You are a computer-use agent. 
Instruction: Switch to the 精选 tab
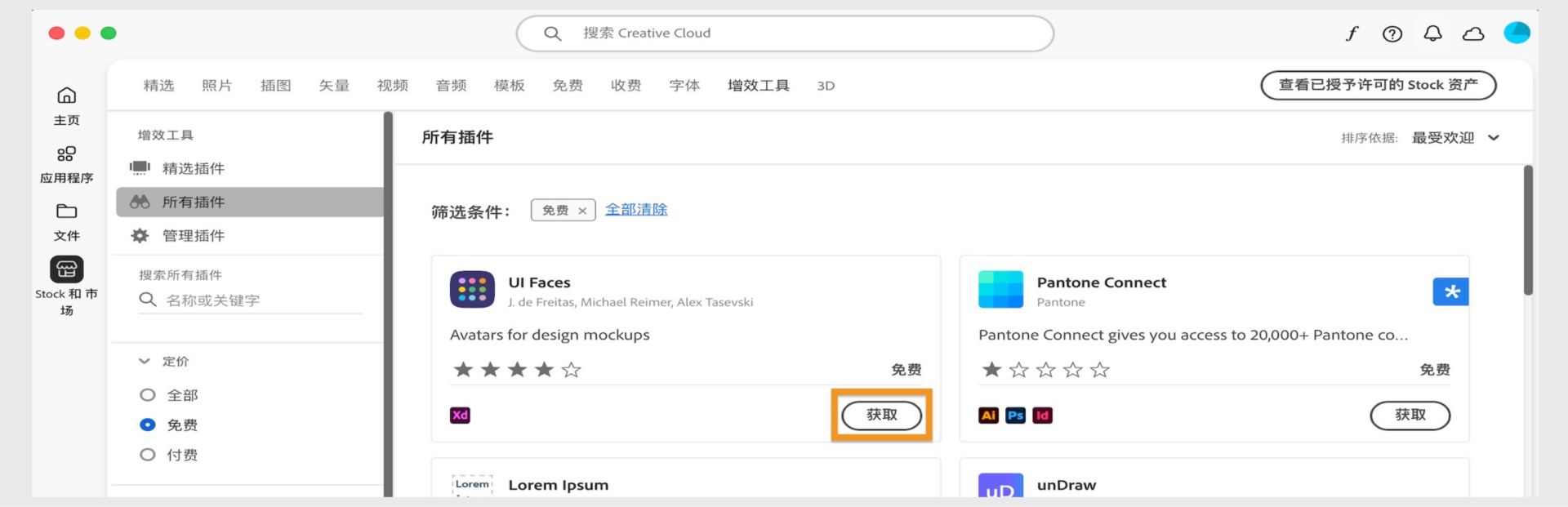click(x=158, y=86)
